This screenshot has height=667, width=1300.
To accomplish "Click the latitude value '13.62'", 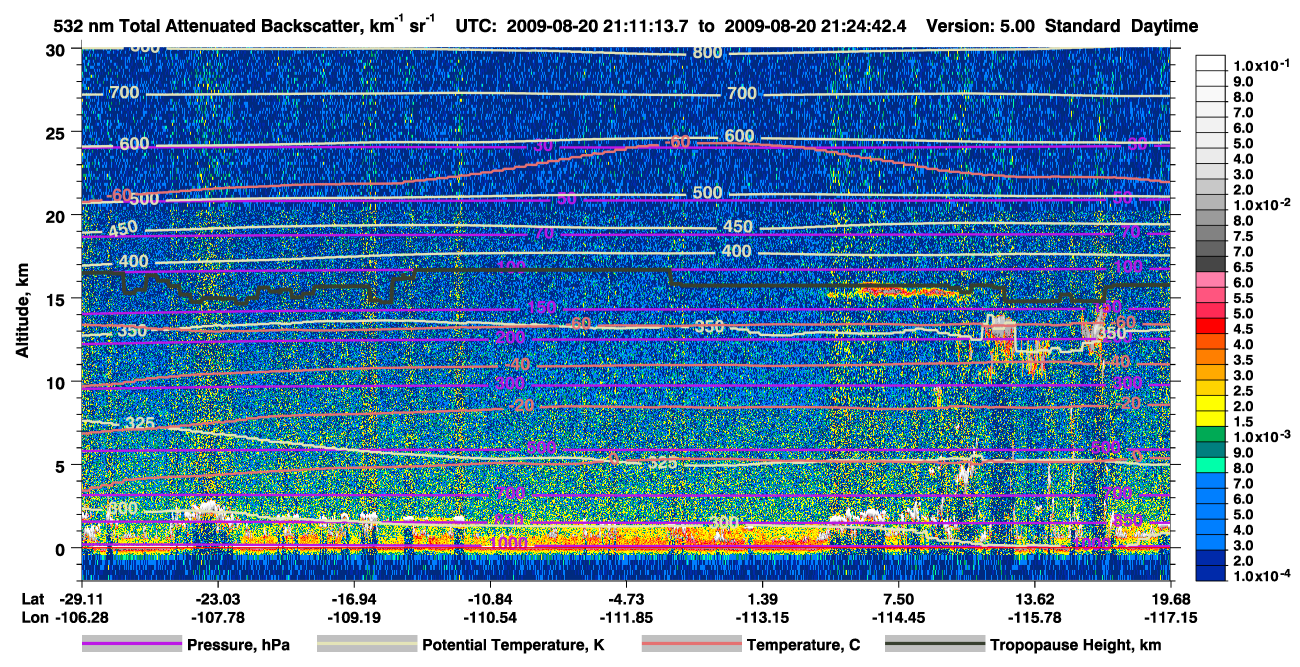I will pyautogui.click(x=1035, y=598).
